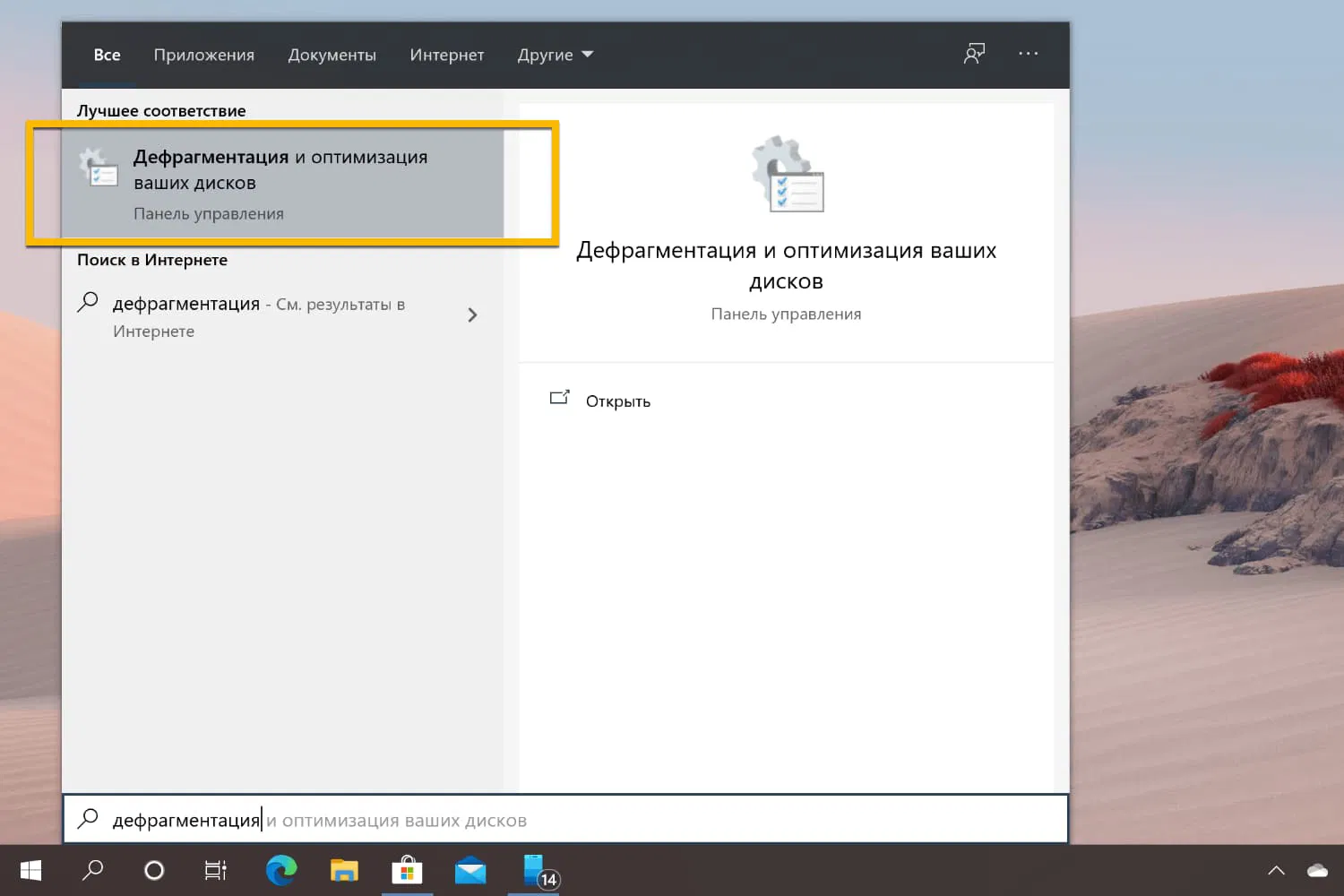Image resolution: width=1344 pixels, height=896 pixels.
Task: Open the Mail app on the taskbar
Action: coord(470,871)
